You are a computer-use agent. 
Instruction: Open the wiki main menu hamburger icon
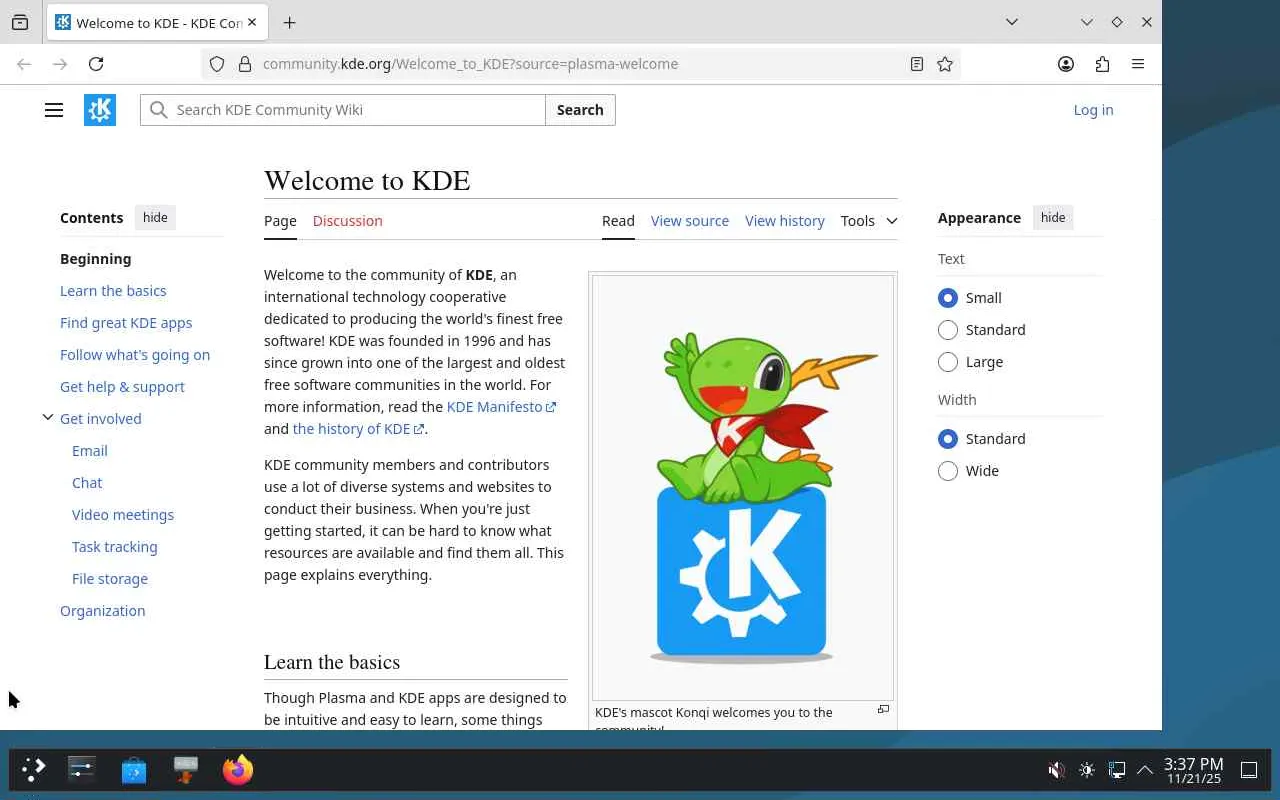54,110
